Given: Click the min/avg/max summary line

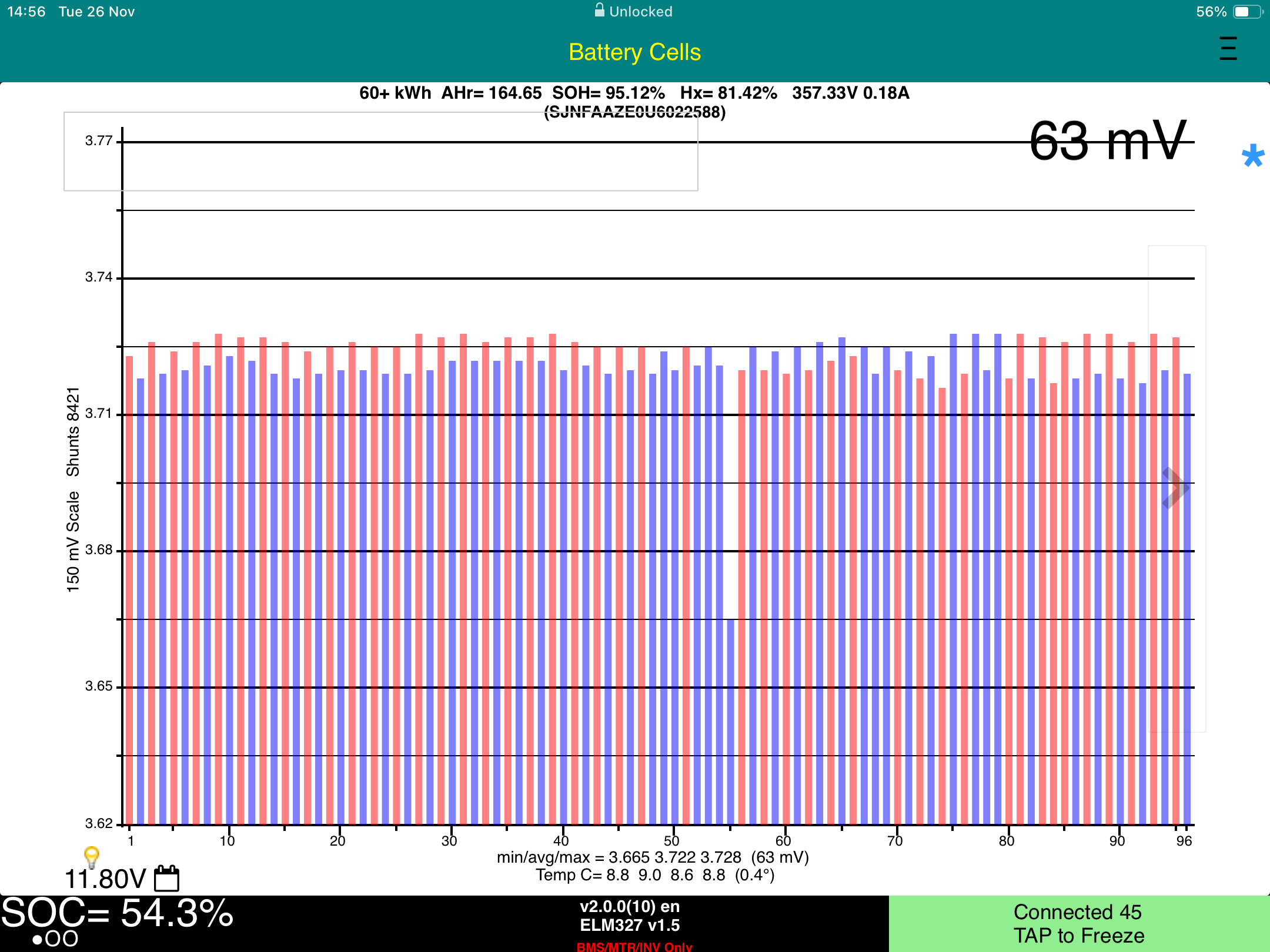Looking at the screenshot, I should [653, 857].
